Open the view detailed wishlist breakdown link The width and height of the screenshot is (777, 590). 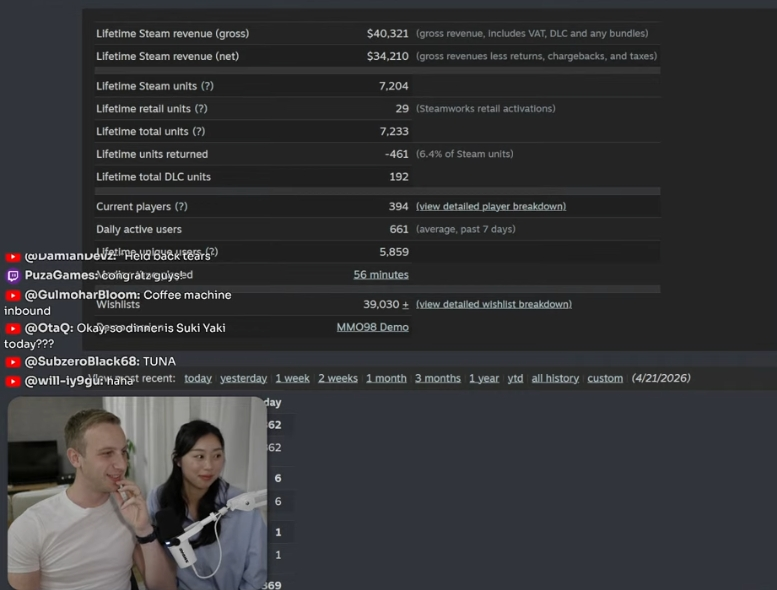coord(494,304)
